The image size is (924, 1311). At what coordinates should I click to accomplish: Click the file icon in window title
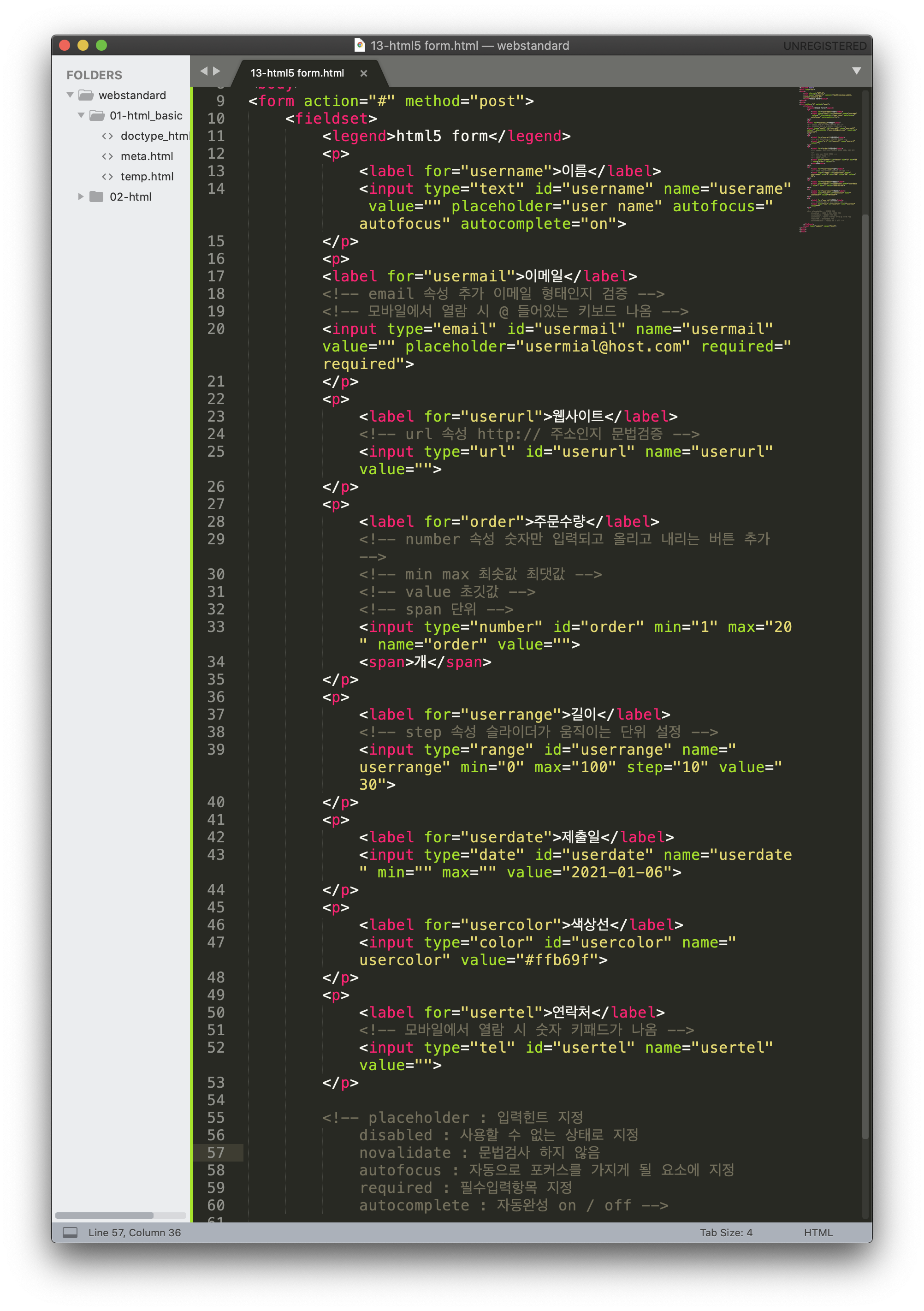(x=360, y=45)
